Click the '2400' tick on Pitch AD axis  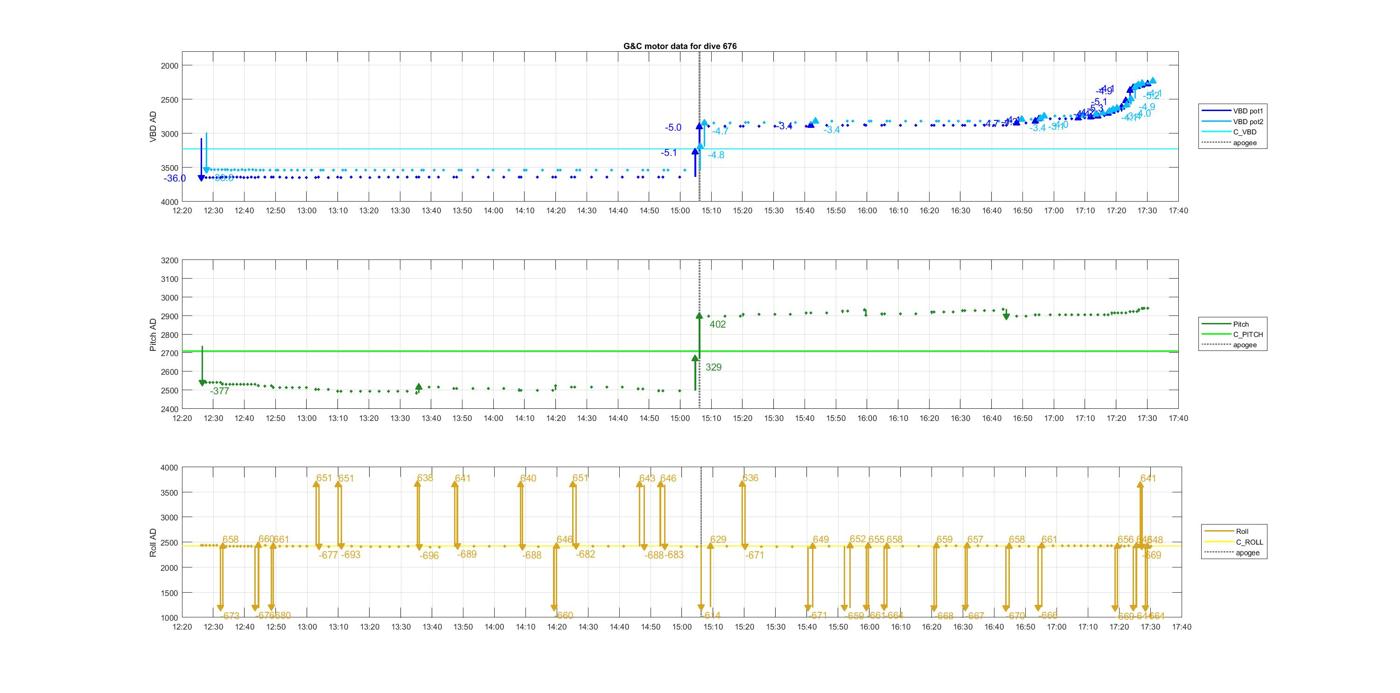pos(170,410)
